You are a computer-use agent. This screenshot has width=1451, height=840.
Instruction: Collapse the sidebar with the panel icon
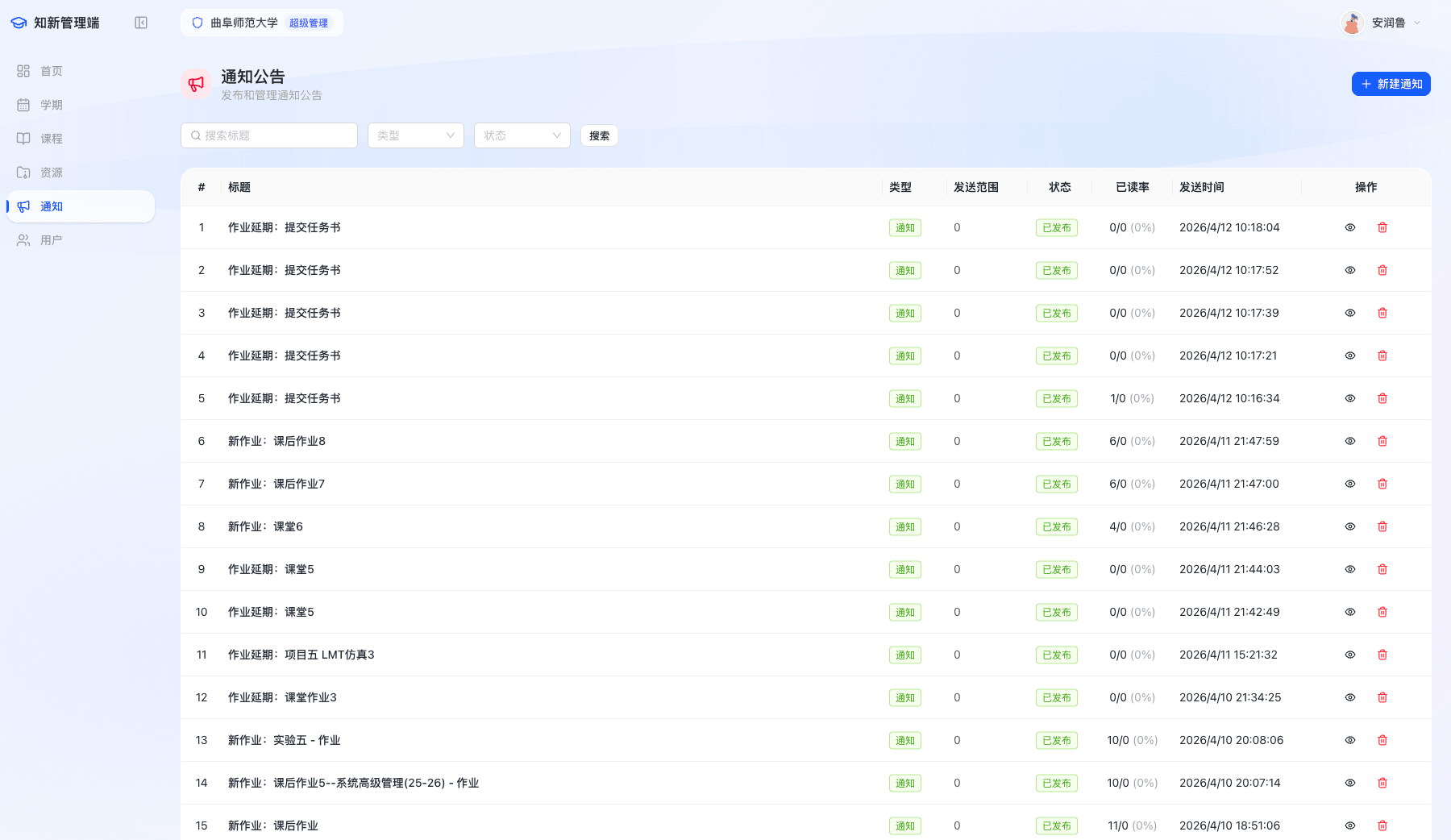[x=141, y=23]
